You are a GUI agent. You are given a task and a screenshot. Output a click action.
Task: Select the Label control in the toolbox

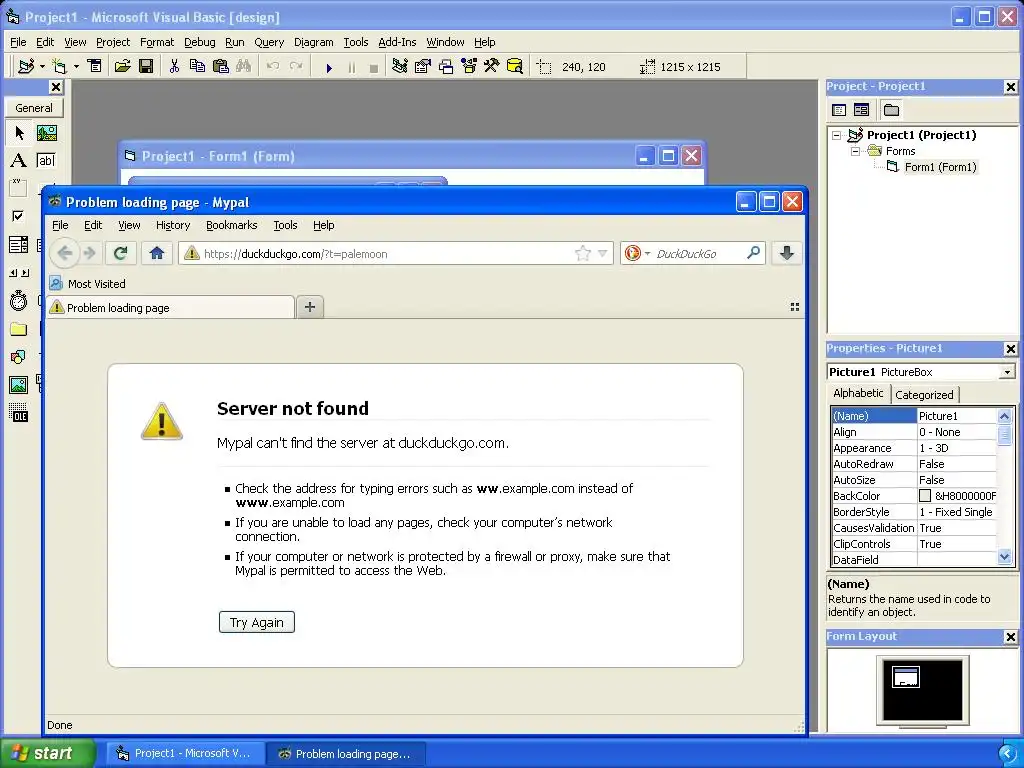(x=19, y=160)
